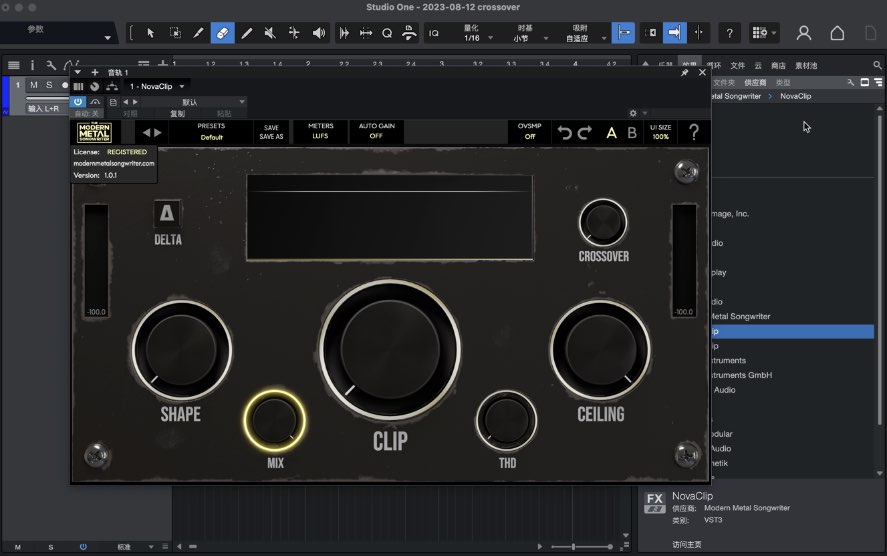Toggle autoscroll arrow button
This screenshot has width=887, height=556.
click(674, 33)
